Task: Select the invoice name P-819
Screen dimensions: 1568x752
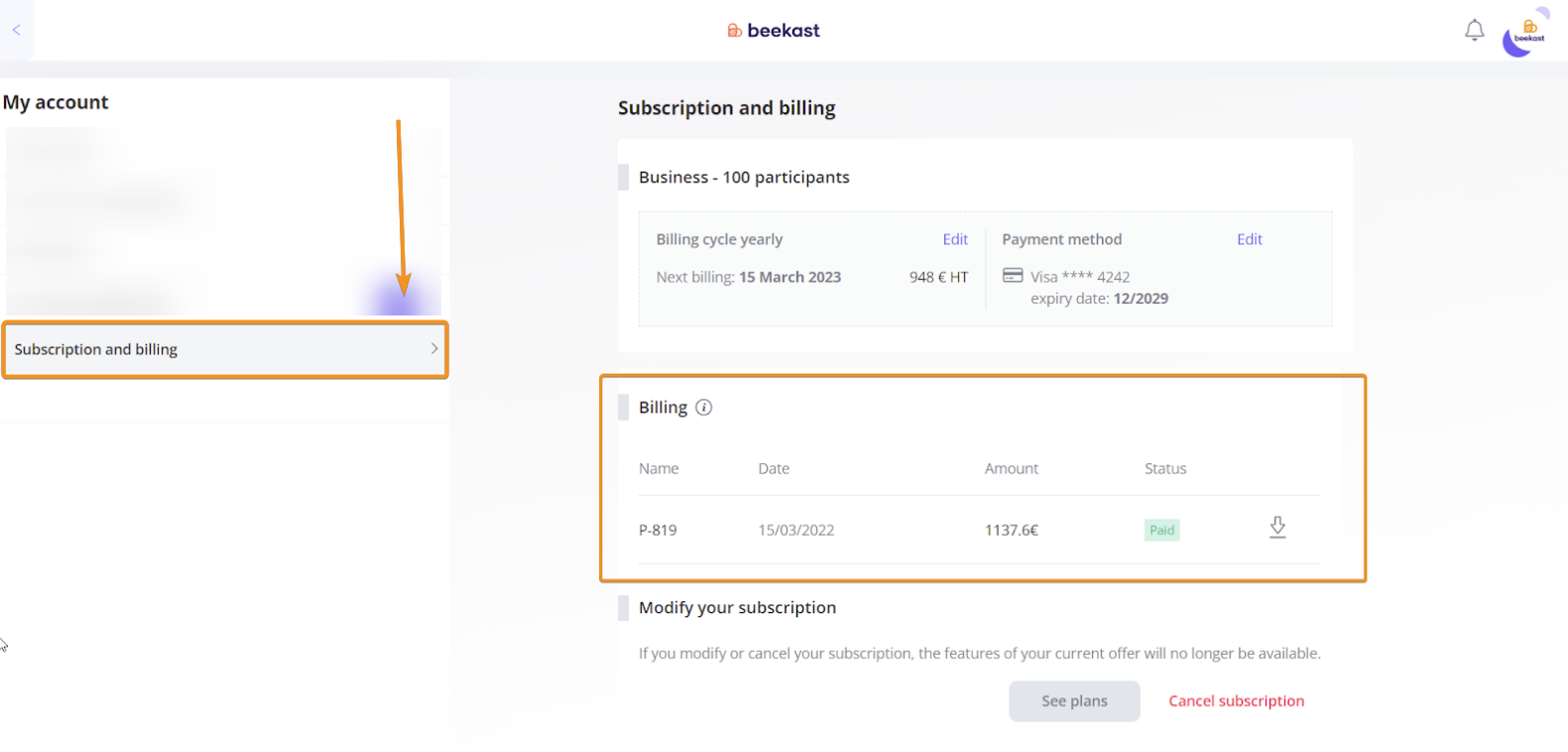Action: [x=658, y=530]
